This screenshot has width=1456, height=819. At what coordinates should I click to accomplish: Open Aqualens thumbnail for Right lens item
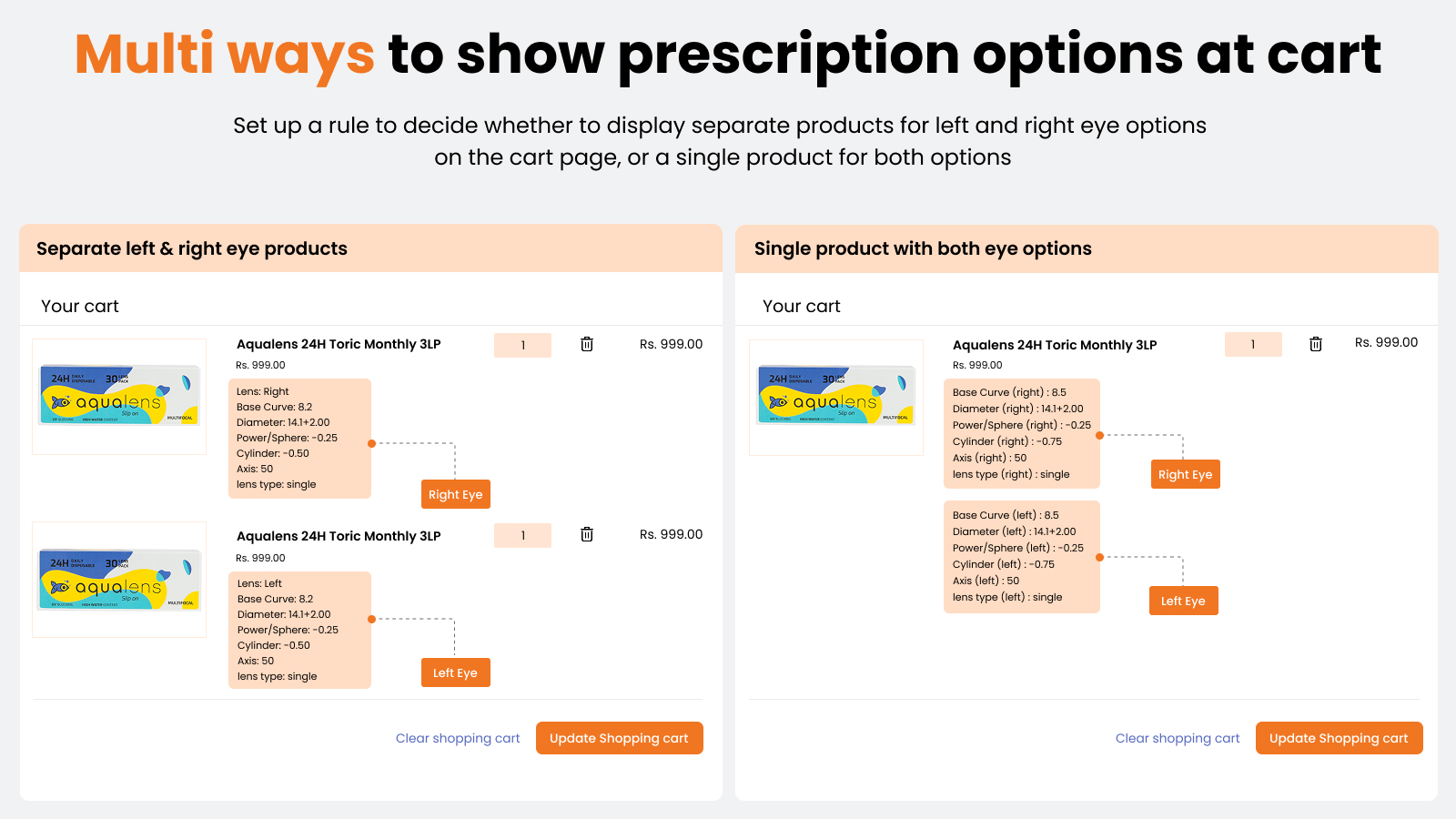tap(119, 397)
